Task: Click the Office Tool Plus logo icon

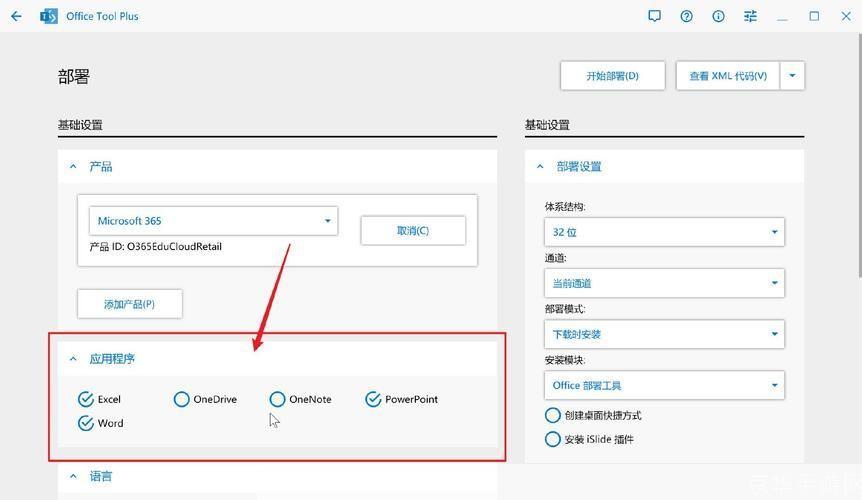Action: tap(48, 16)
